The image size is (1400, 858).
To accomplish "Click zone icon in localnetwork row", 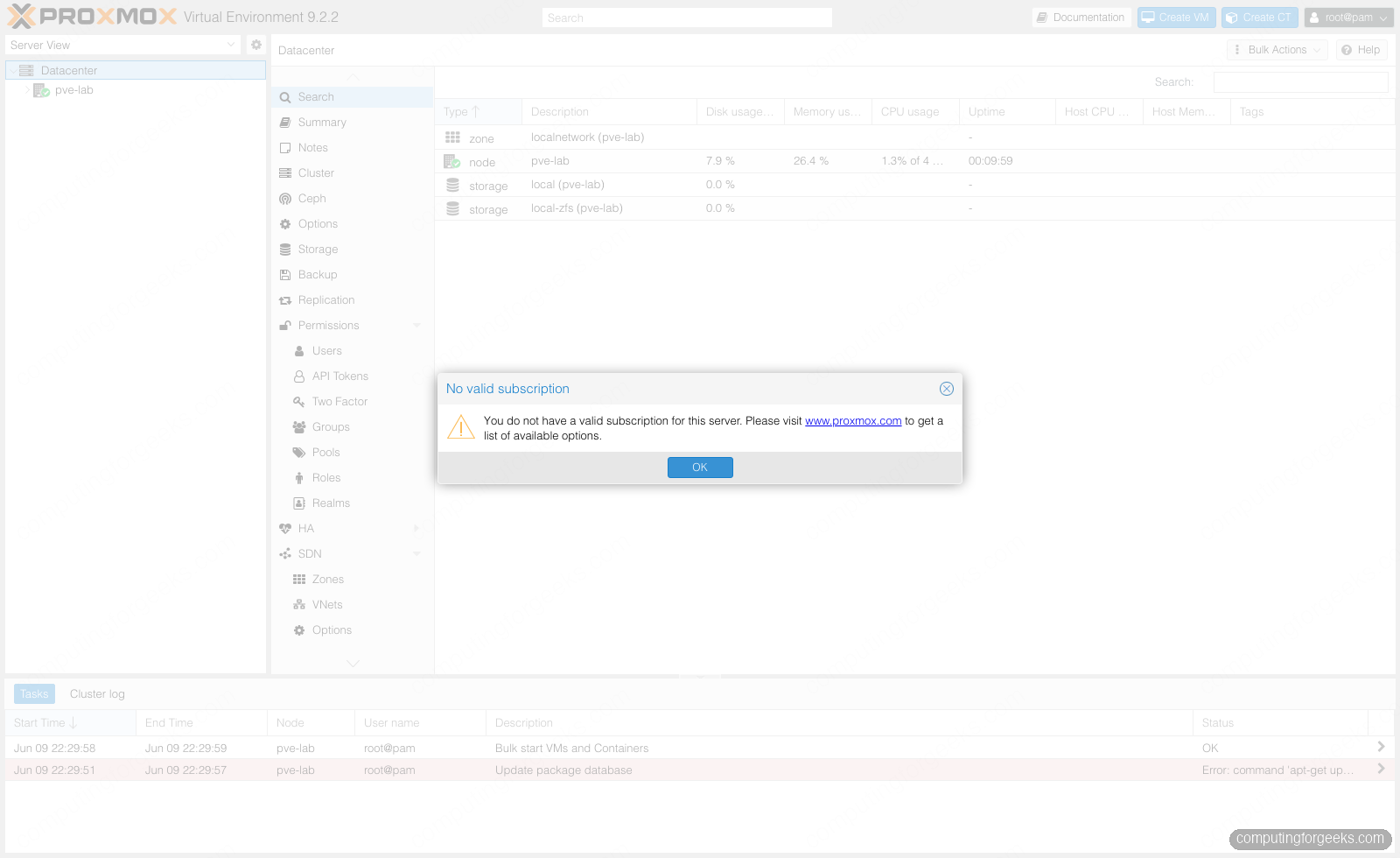I will 452,137.
